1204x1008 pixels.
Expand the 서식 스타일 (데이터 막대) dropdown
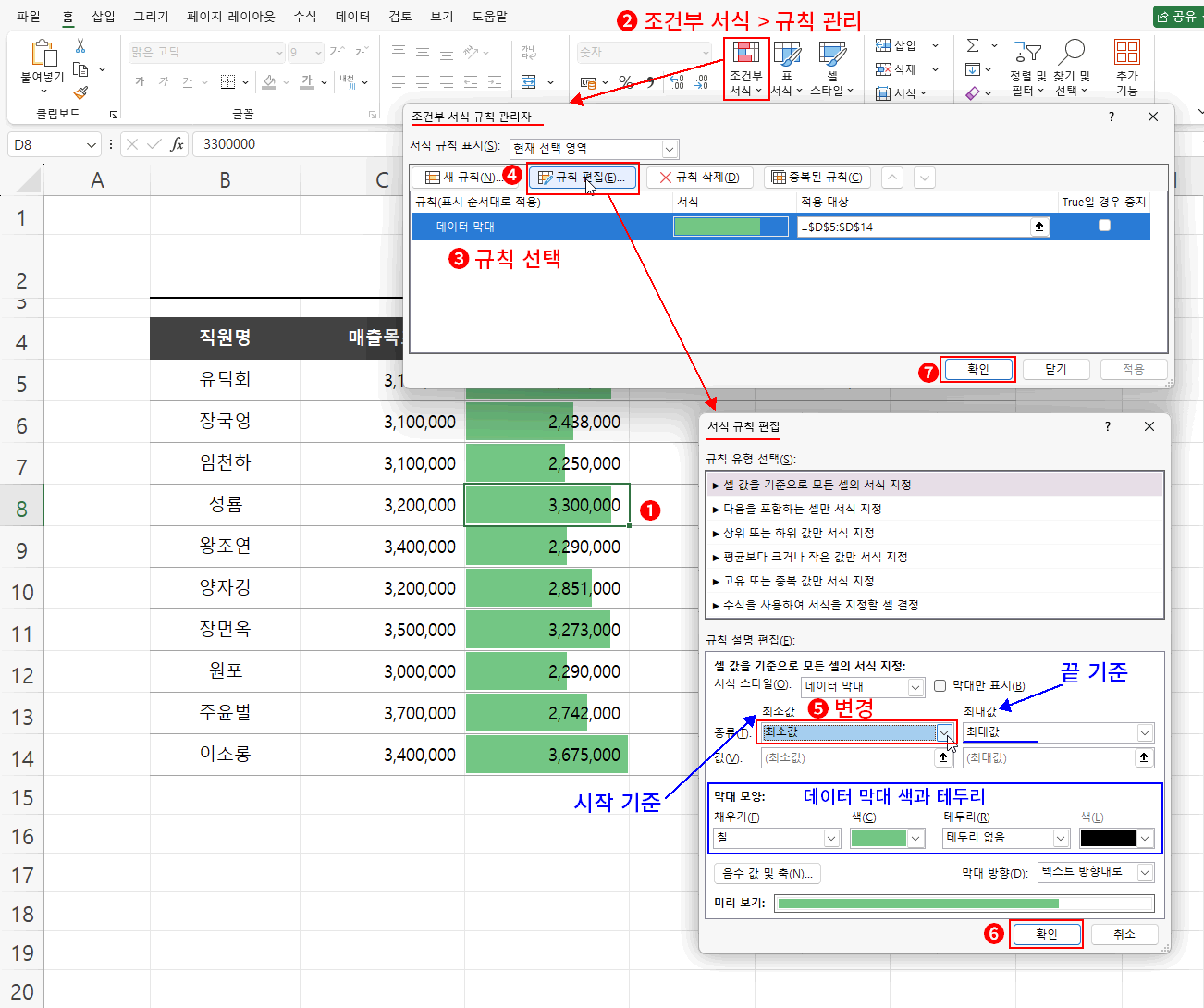click(915, 687)
